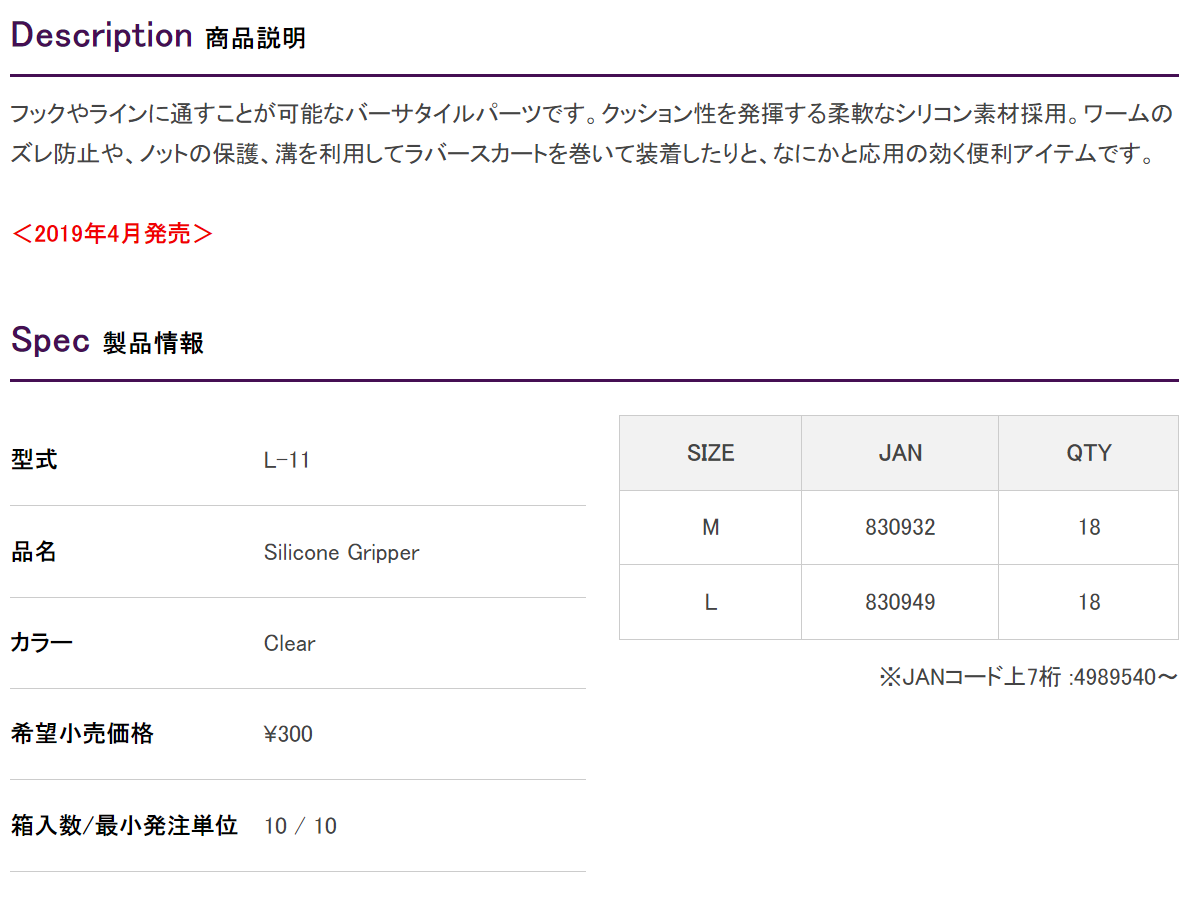Image resolution: width=1184 pixels, height=924 pixels.
Task: Click the 箱入数/最小発注単位 label
Action: (124, 826)
